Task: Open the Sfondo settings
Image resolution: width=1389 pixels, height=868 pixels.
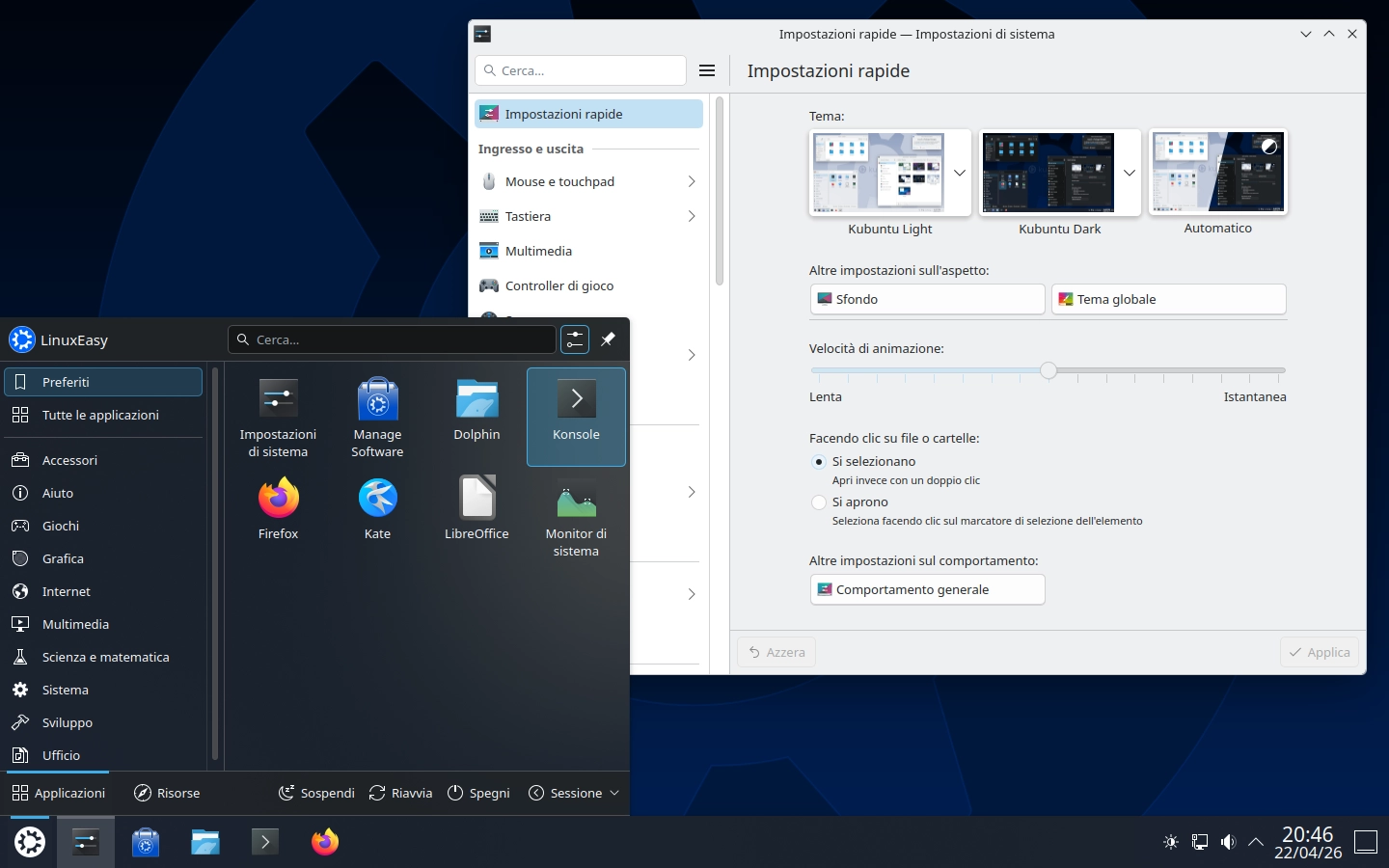Action: [926, 299]
